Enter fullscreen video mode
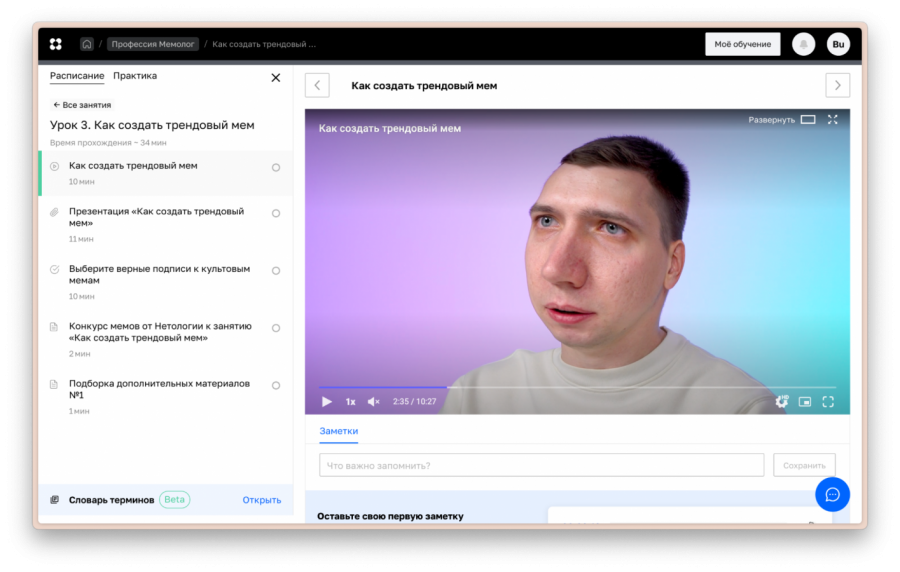The image size is (900, 572). click(828, 401)
